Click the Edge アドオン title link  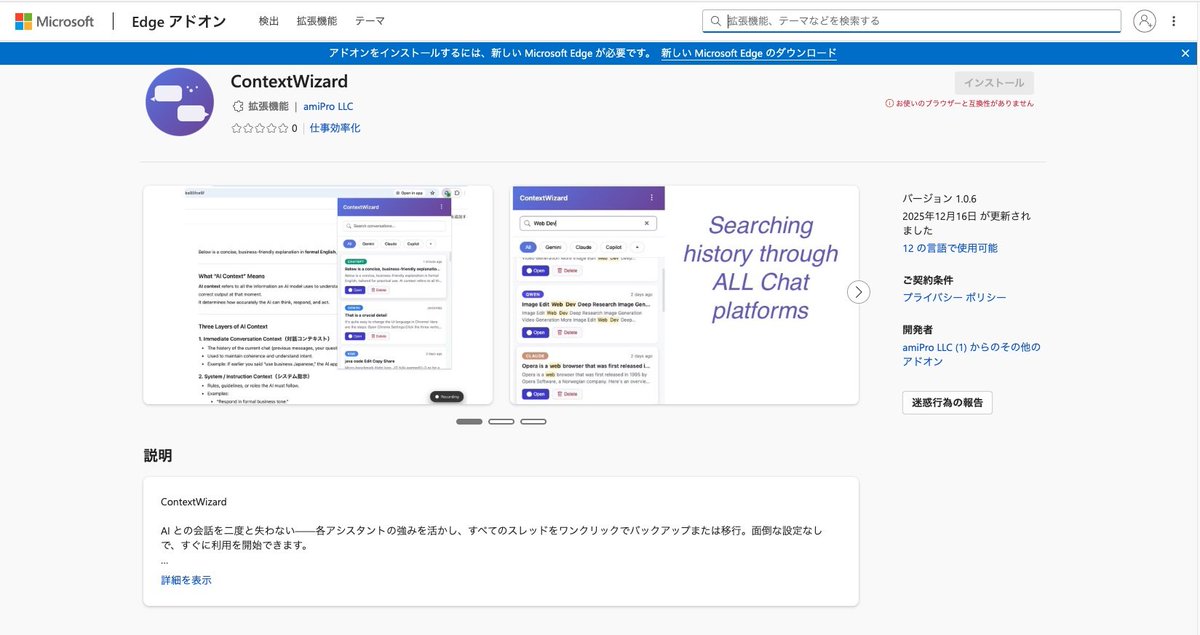(179, 21)
